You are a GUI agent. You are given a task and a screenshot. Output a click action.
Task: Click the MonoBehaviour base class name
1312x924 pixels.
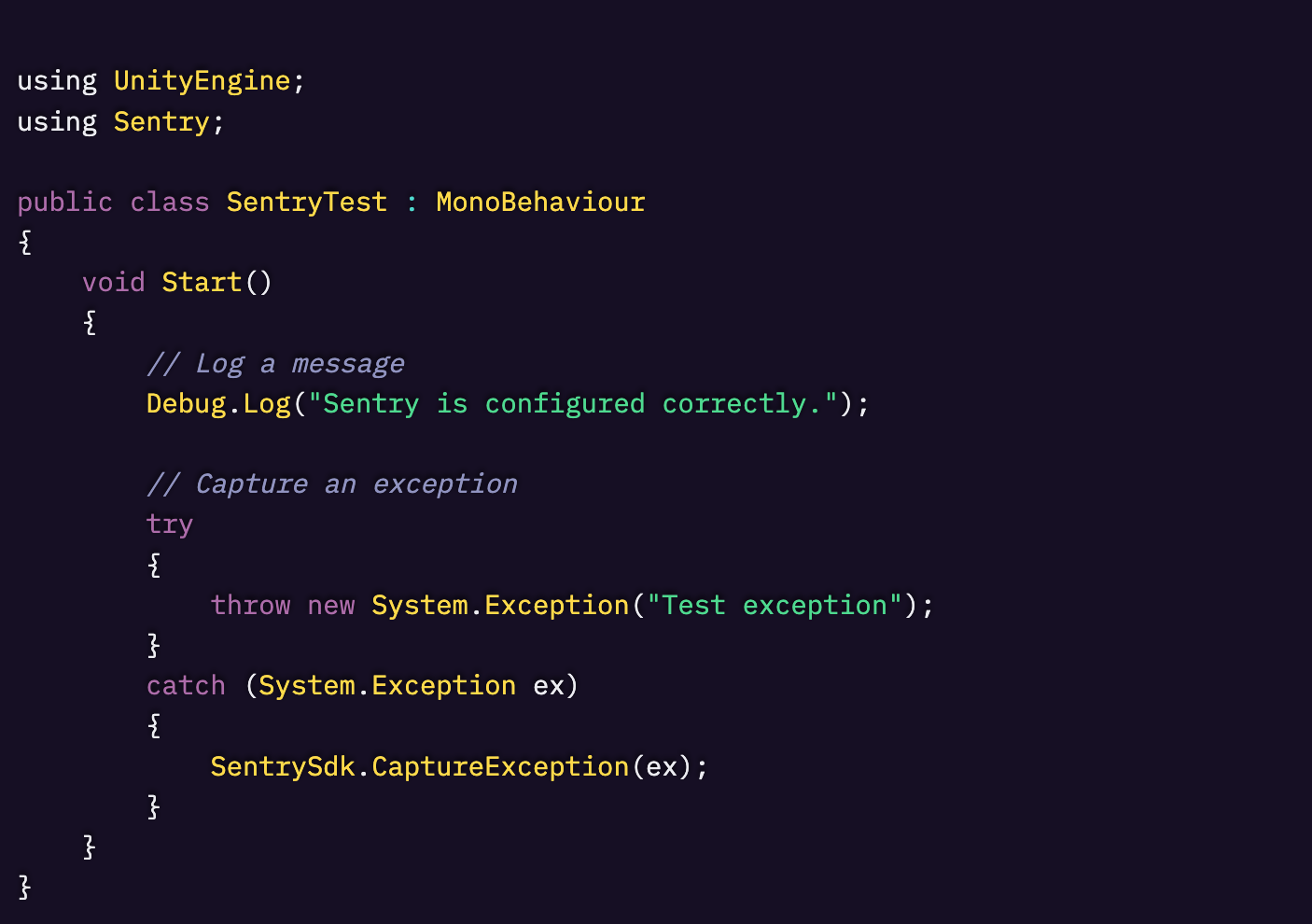(540, 203)
